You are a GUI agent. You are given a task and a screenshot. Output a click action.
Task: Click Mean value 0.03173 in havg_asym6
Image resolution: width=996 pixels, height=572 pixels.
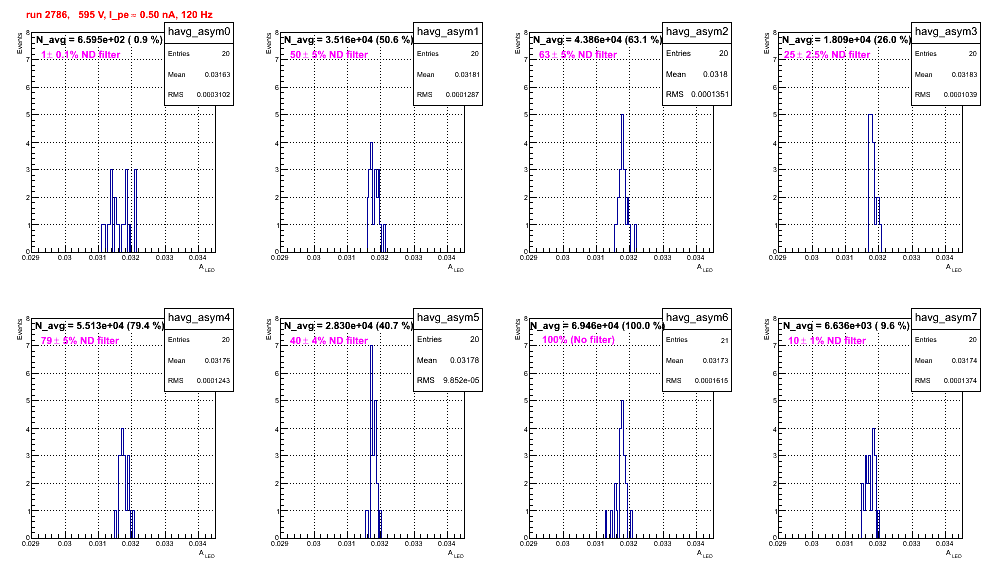click(x=715, y=360)
